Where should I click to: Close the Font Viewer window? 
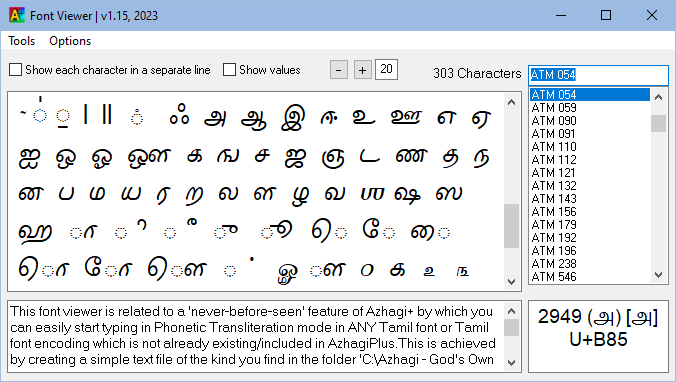tap(652, 16)
